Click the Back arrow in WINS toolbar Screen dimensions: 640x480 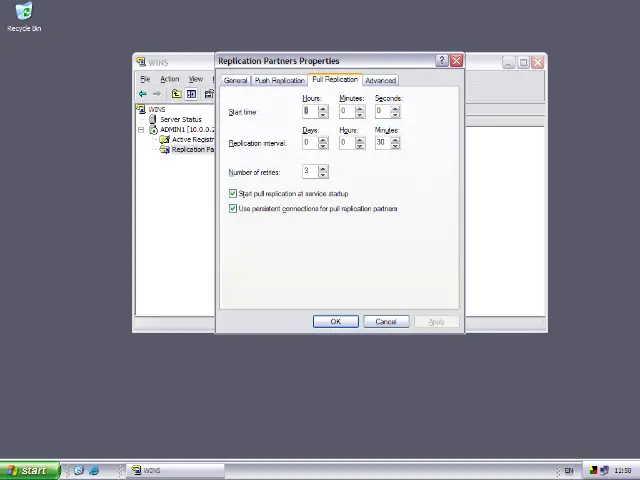[x=143, y=94]
